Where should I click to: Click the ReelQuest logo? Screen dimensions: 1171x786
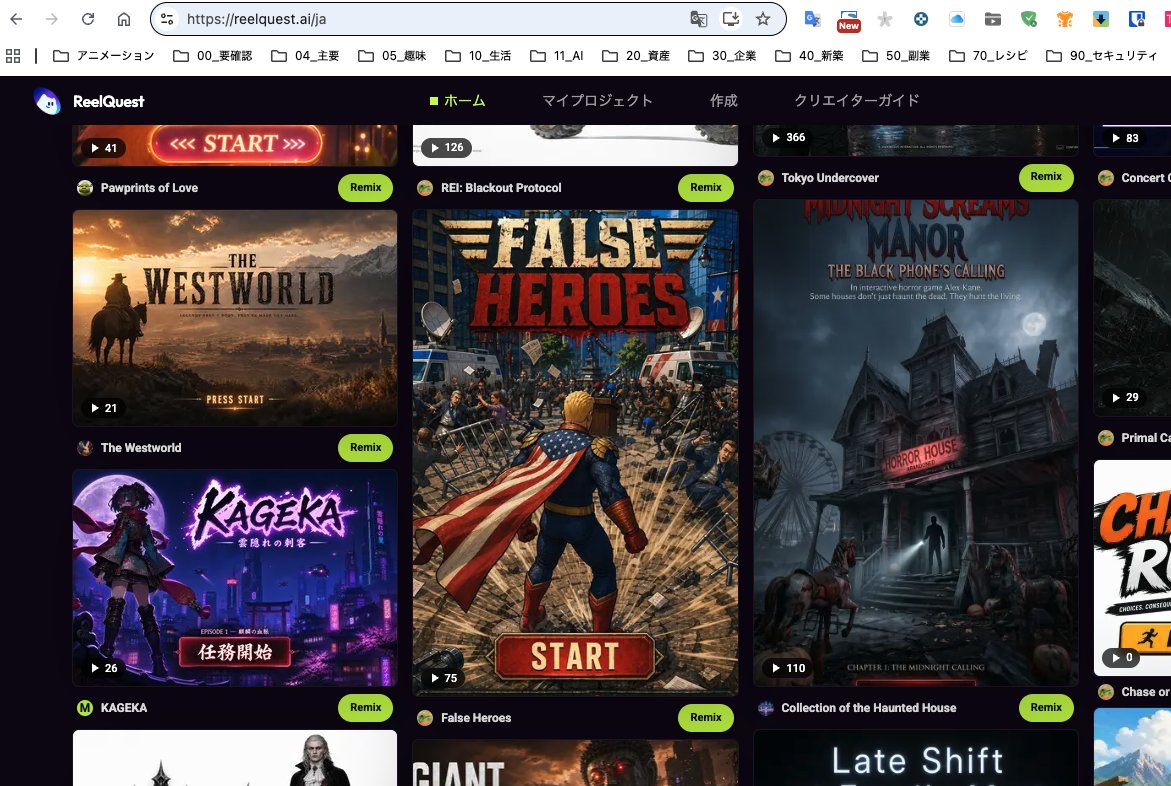click(90, 101)
